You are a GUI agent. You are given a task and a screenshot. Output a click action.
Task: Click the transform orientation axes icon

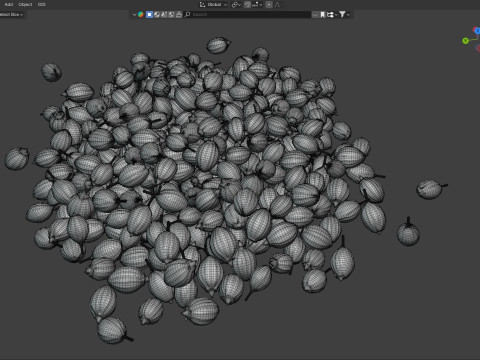pyautogui.click(x=202, y=4)
